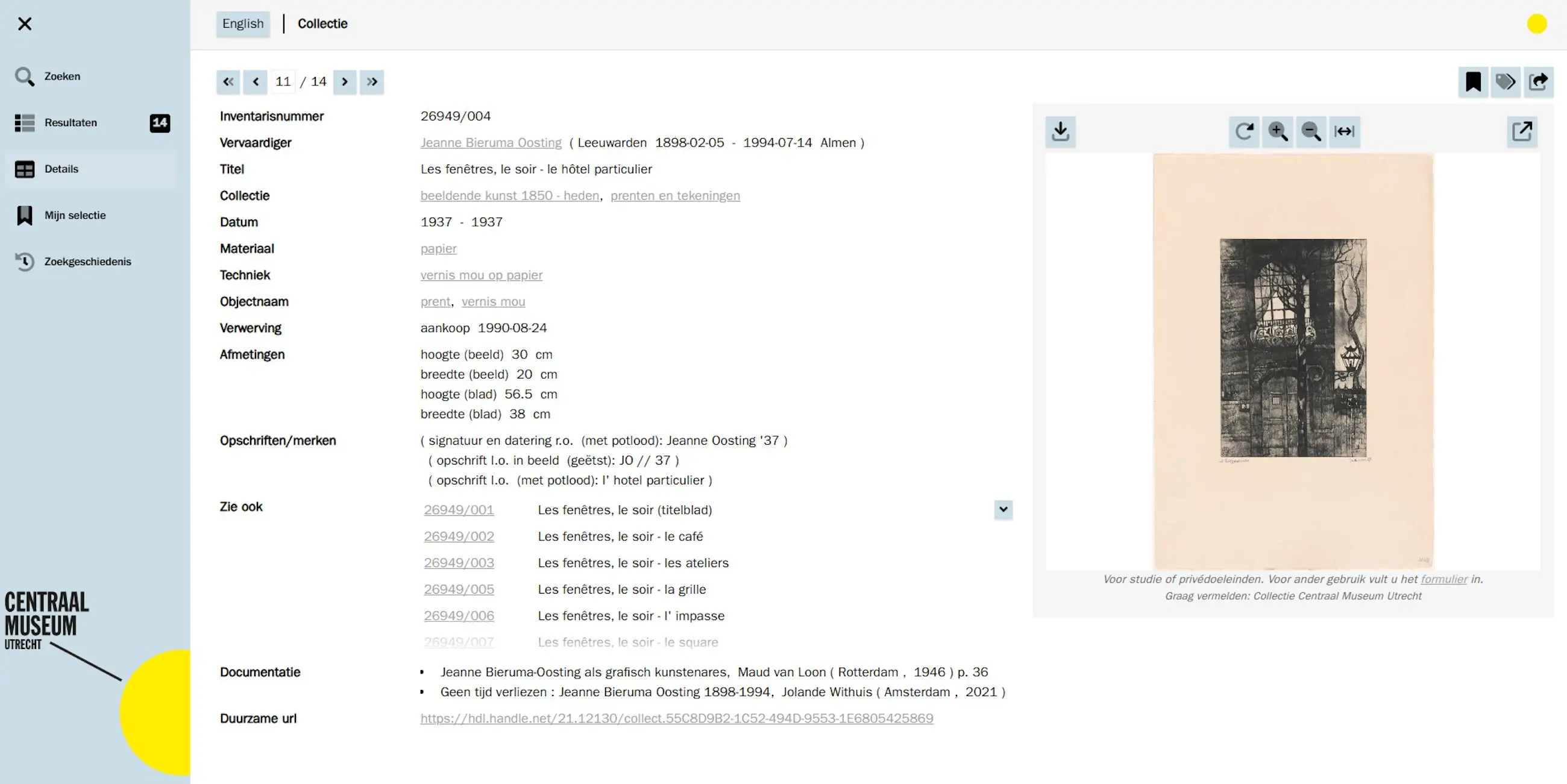Image resolution: width=1567 pixels, height=784 pixels.
Task: Share this record
Action: tap(1538, 82)
